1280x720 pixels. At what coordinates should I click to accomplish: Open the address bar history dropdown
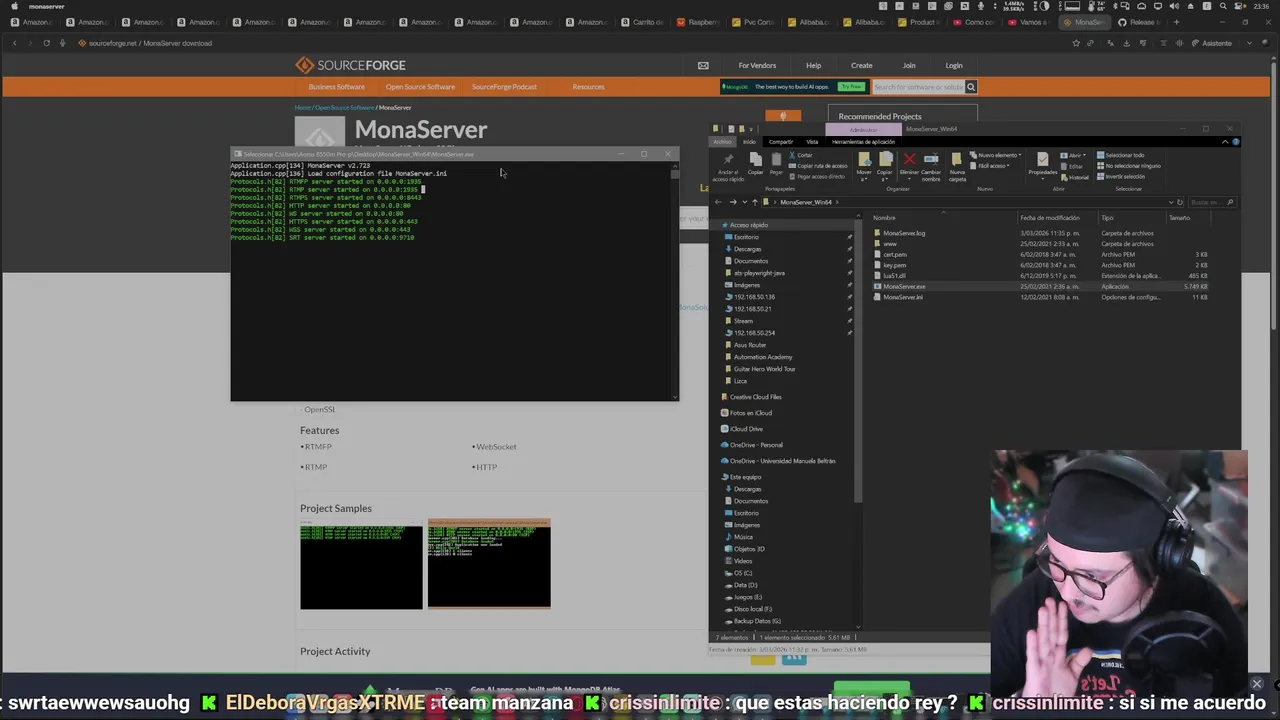pyautogui.click(x=1171, y=202)
